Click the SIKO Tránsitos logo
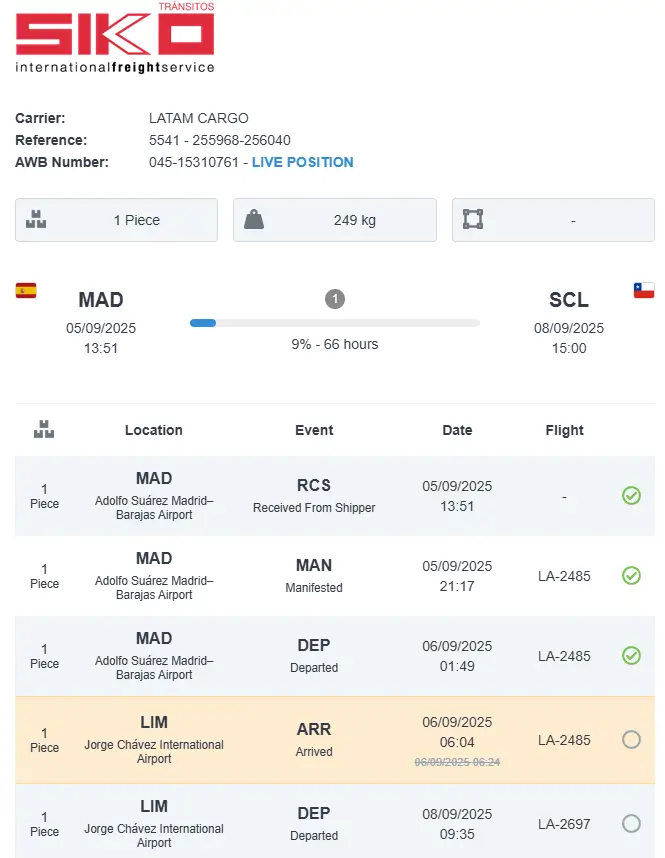The width and height of the screenshot is (665, 858). [x=115, y=38]
